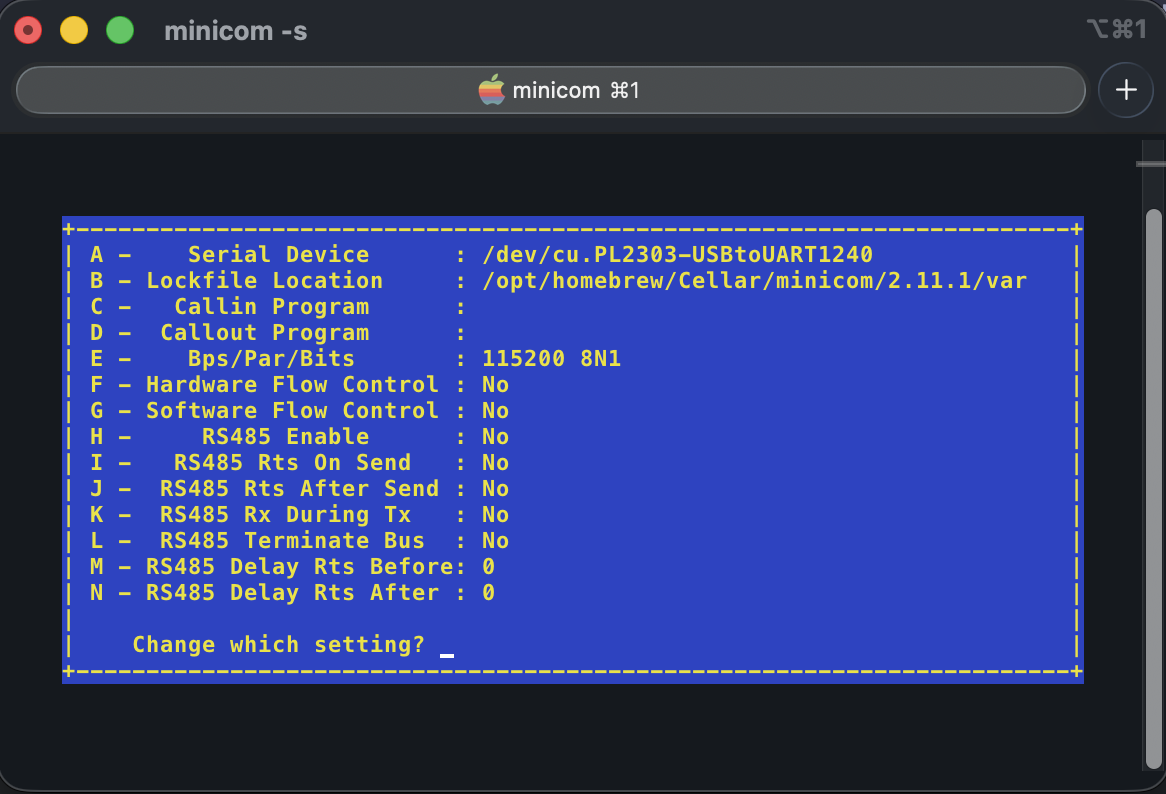Click the 'RS485 Rts After Send' label

click(x=300, y=488)
